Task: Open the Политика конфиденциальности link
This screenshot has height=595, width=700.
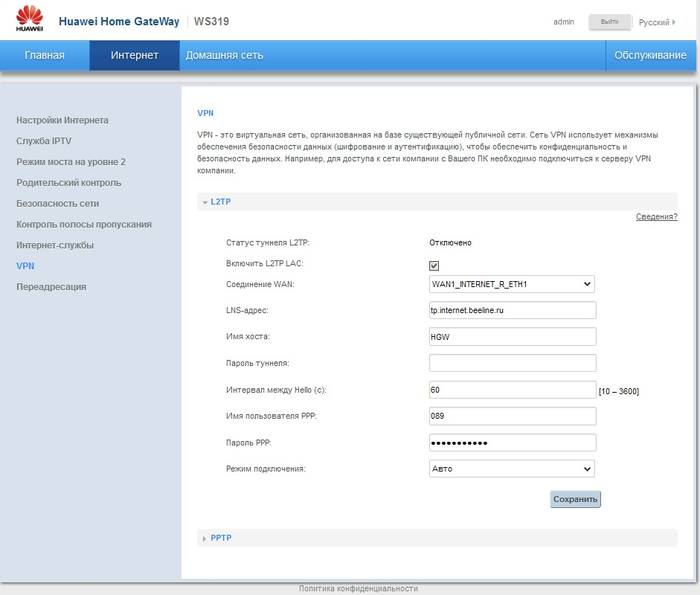Action: click(x=358, y=589)
